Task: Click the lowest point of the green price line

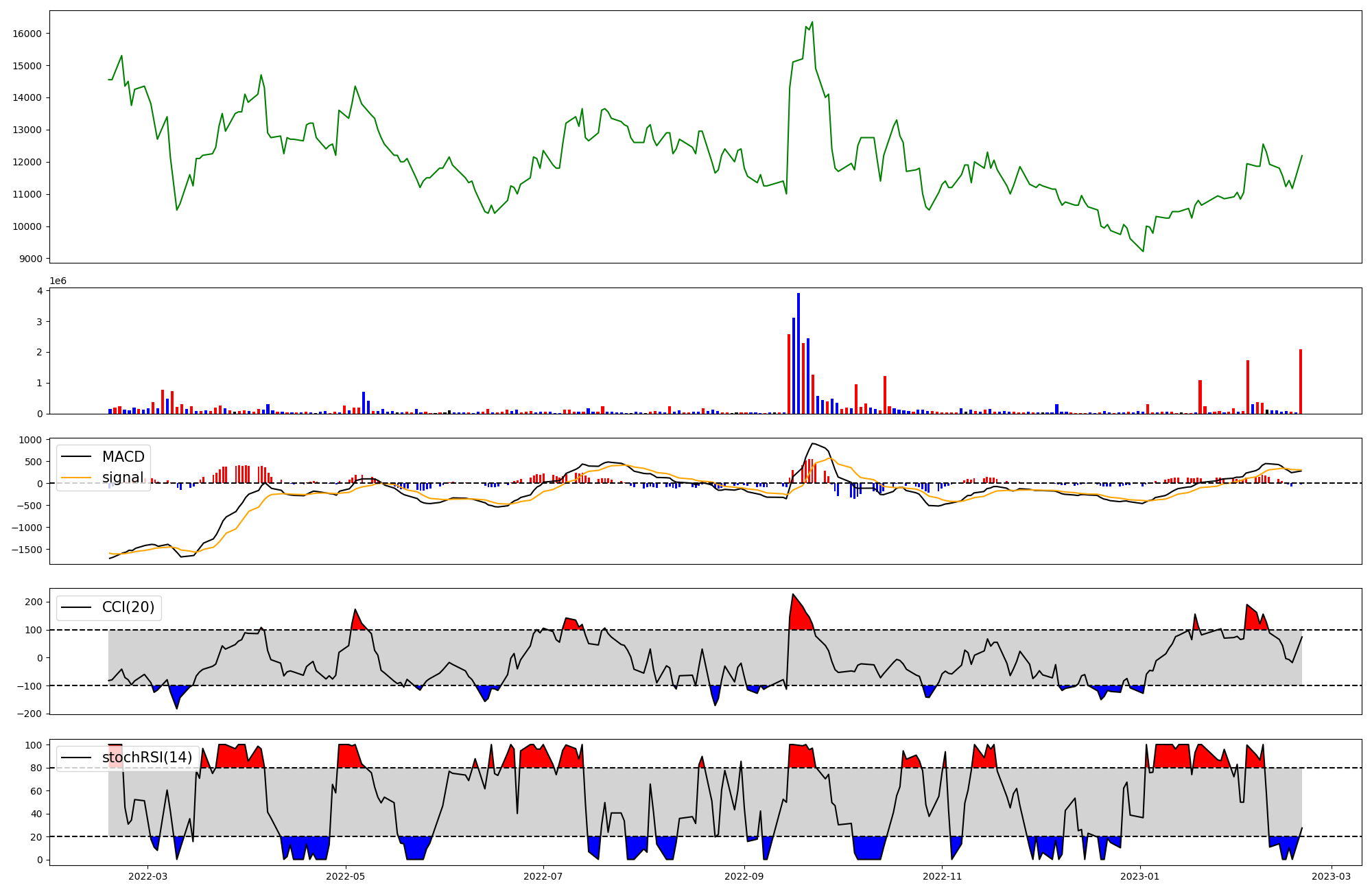Action: click(1143, 251)
